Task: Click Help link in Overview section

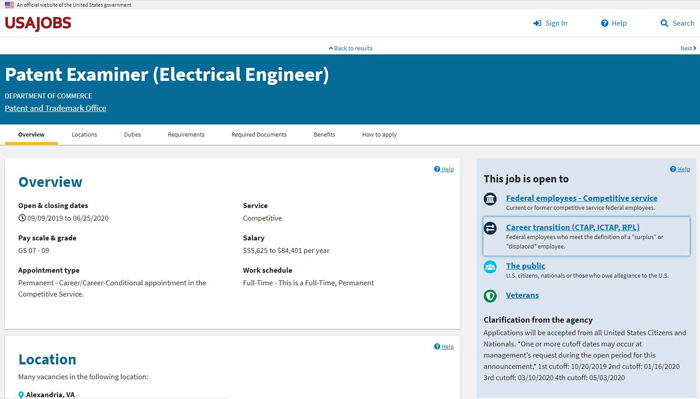Action: pyautogui.click(x=444, y=169)
